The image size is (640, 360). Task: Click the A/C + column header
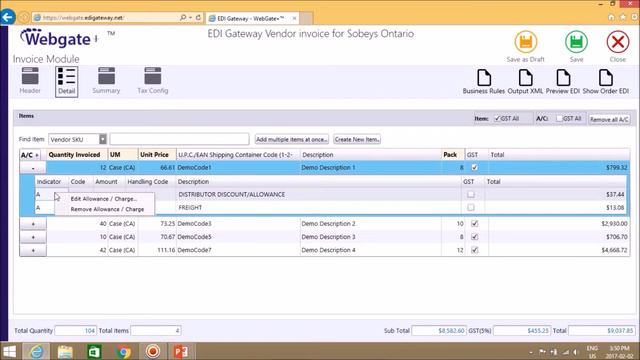(30, 155)
